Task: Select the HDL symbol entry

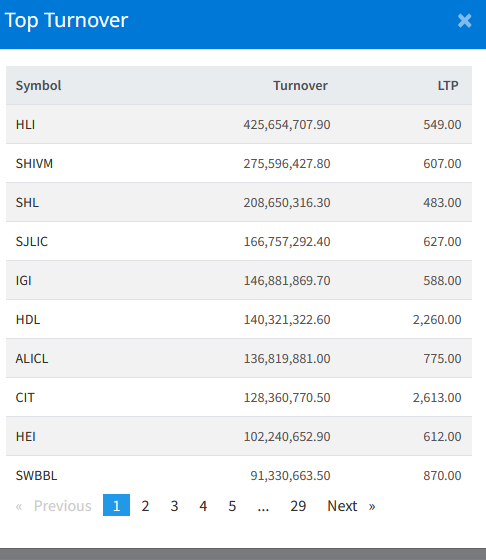Action: (x=28, y=320)
